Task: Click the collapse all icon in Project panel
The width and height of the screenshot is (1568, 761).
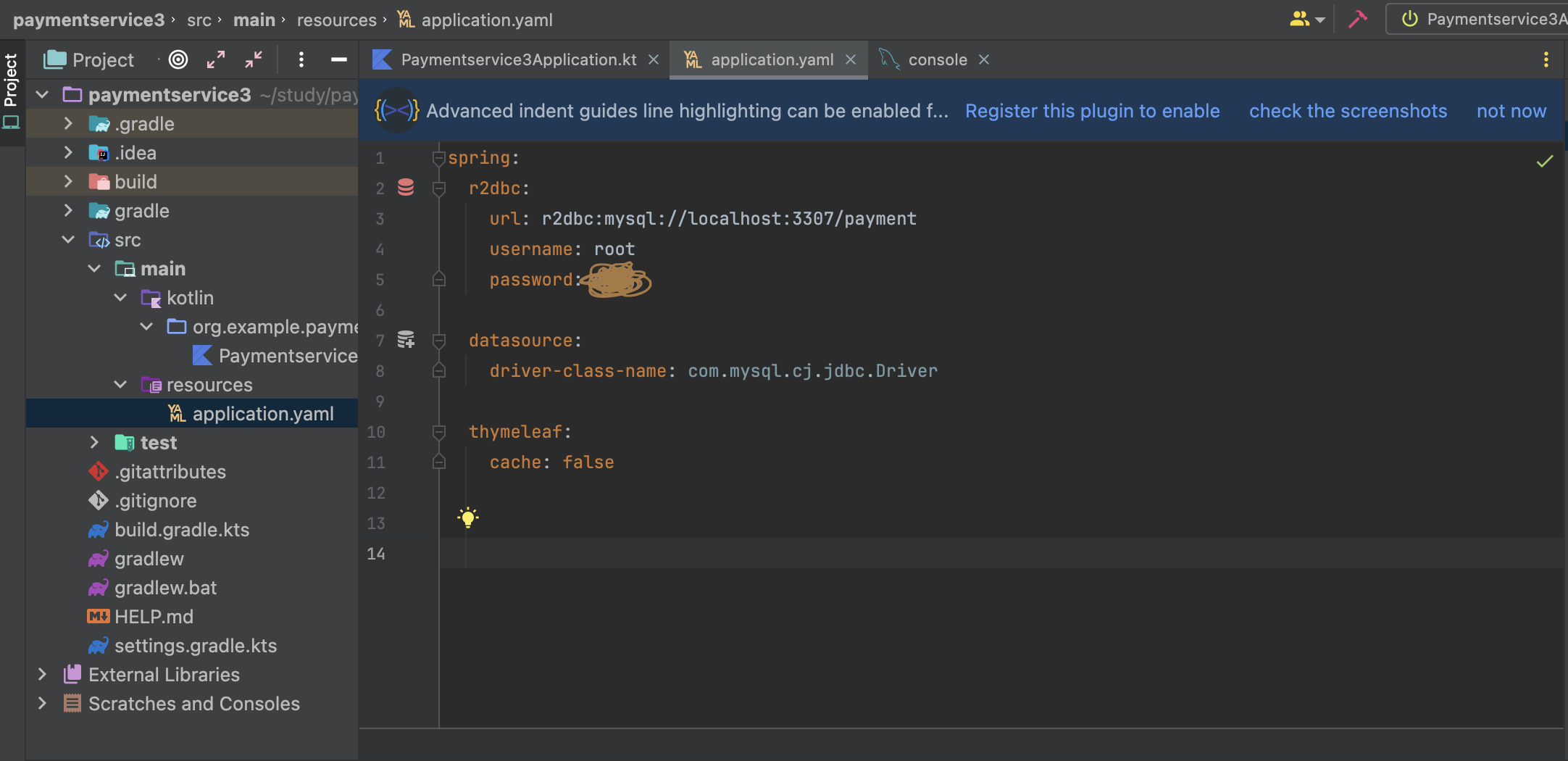Action: pyautogui.click(x=254, y=59)
